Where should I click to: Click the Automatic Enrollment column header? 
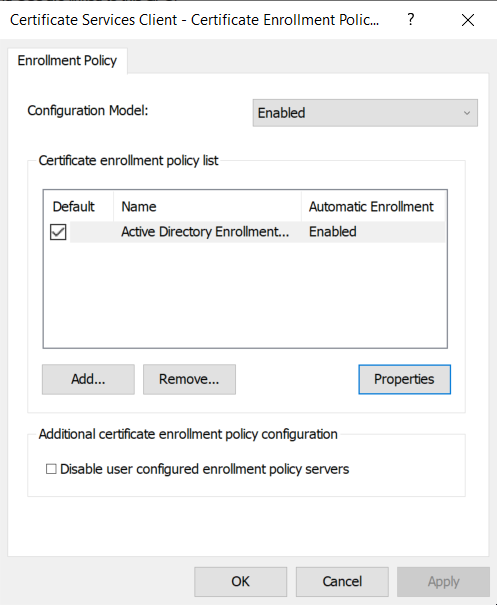(x=373, y=206)
